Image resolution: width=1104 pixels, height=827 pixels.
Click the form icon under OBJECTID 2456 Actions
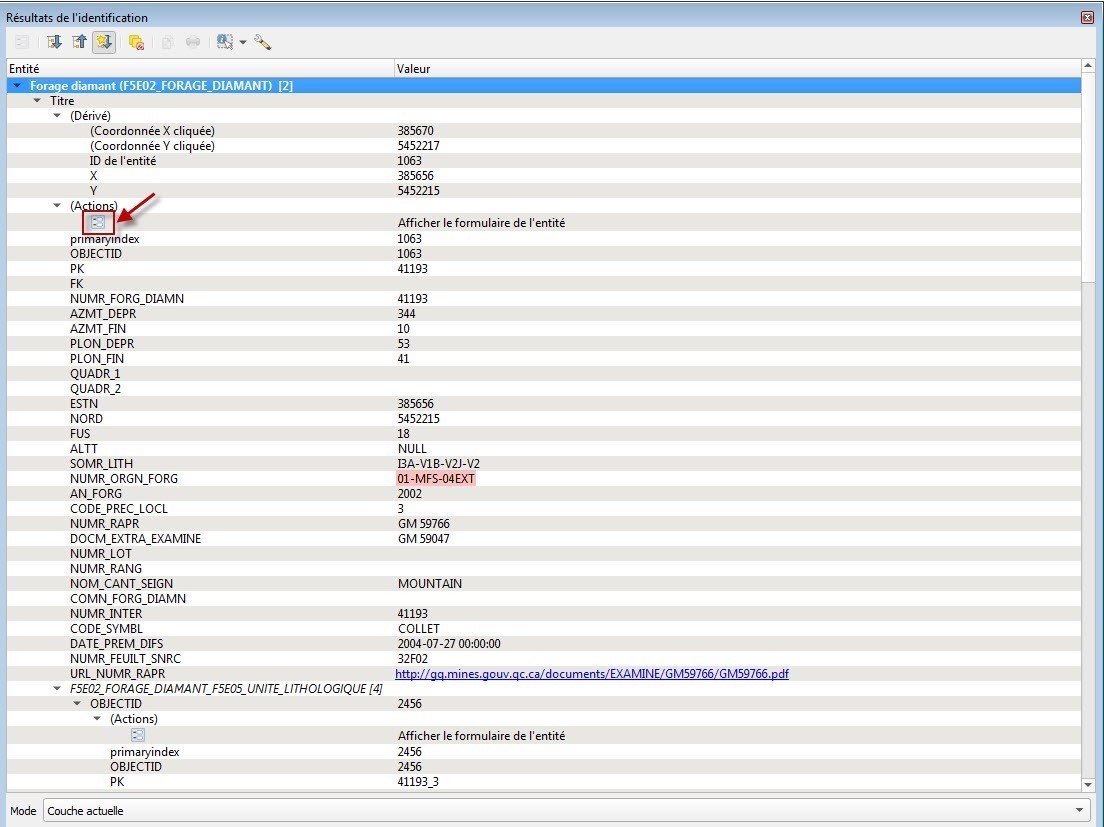[x=138, y=736]
